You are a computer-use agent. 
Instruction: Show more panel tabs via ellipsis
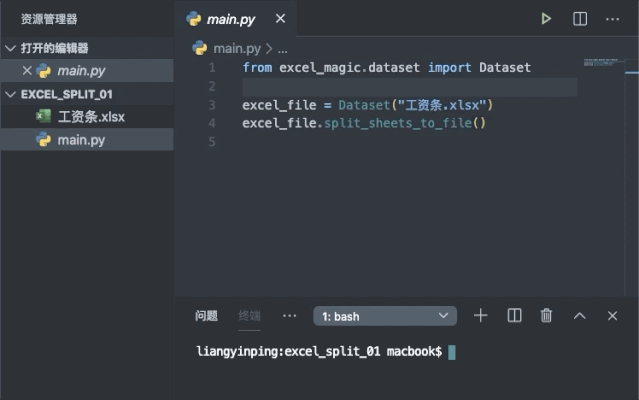(x=290, y=316)
